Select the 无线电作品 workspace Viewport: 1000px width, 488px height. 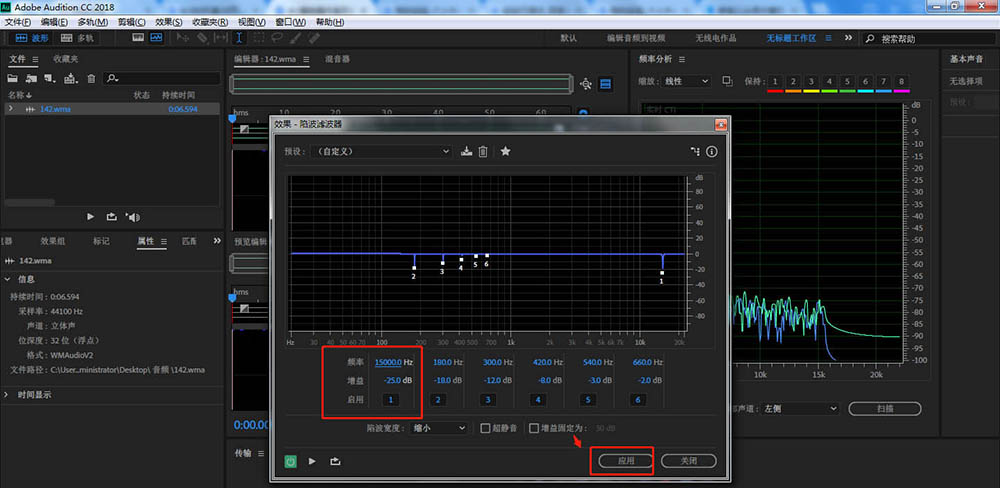716,38
